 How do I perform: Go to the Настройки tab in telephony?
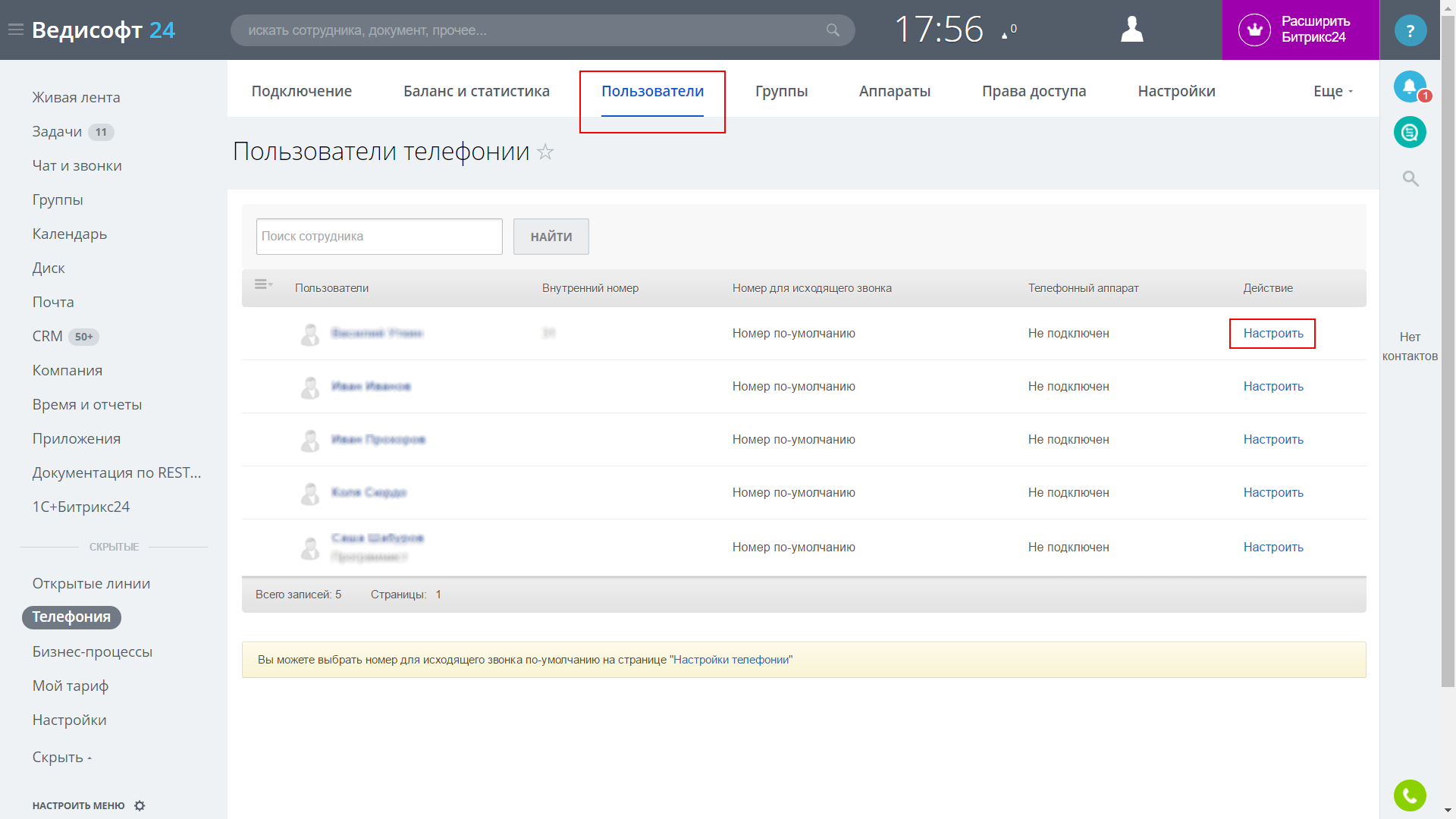tap(1176, 91)
